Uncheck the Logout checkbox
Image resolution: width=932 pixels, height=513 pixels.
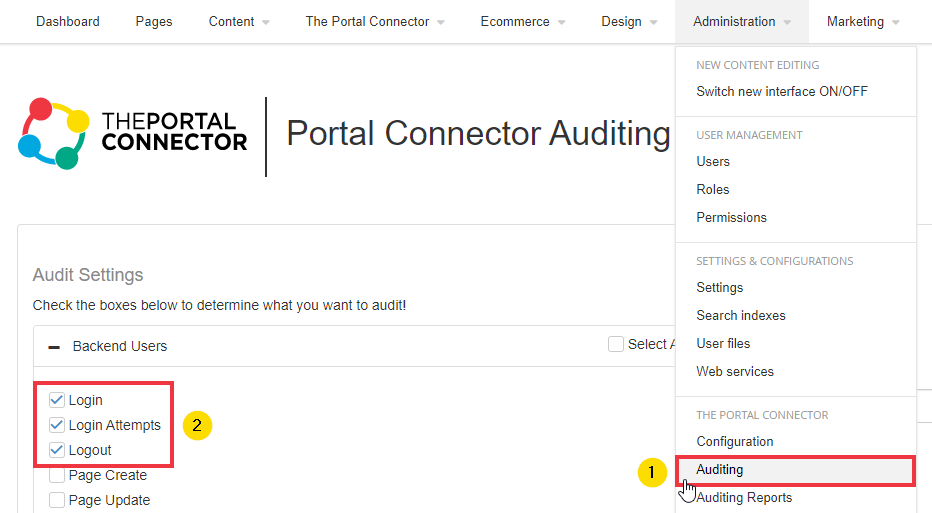(x=57, y=450)
